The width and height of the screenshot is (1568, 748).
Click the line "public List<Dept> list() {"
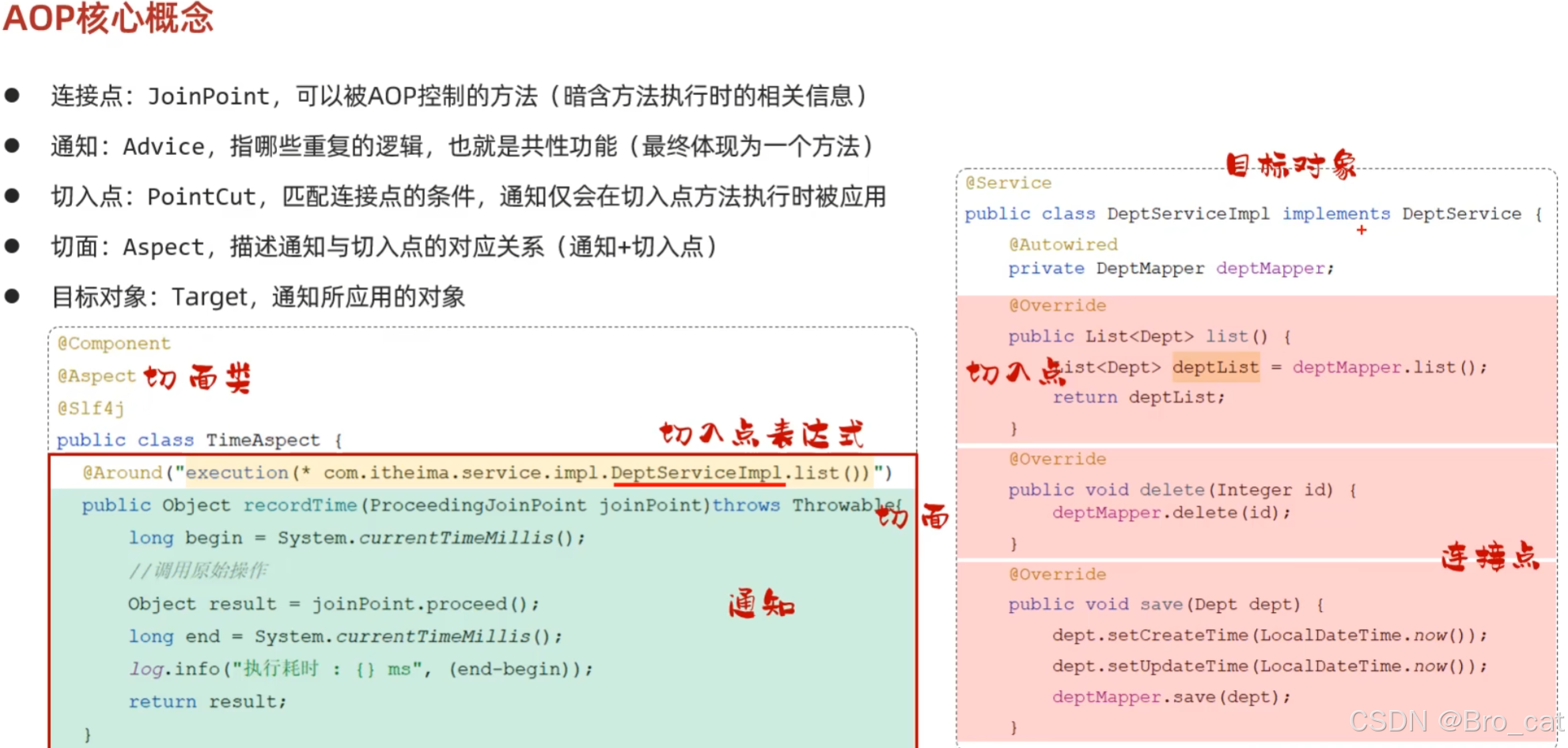1150,336
